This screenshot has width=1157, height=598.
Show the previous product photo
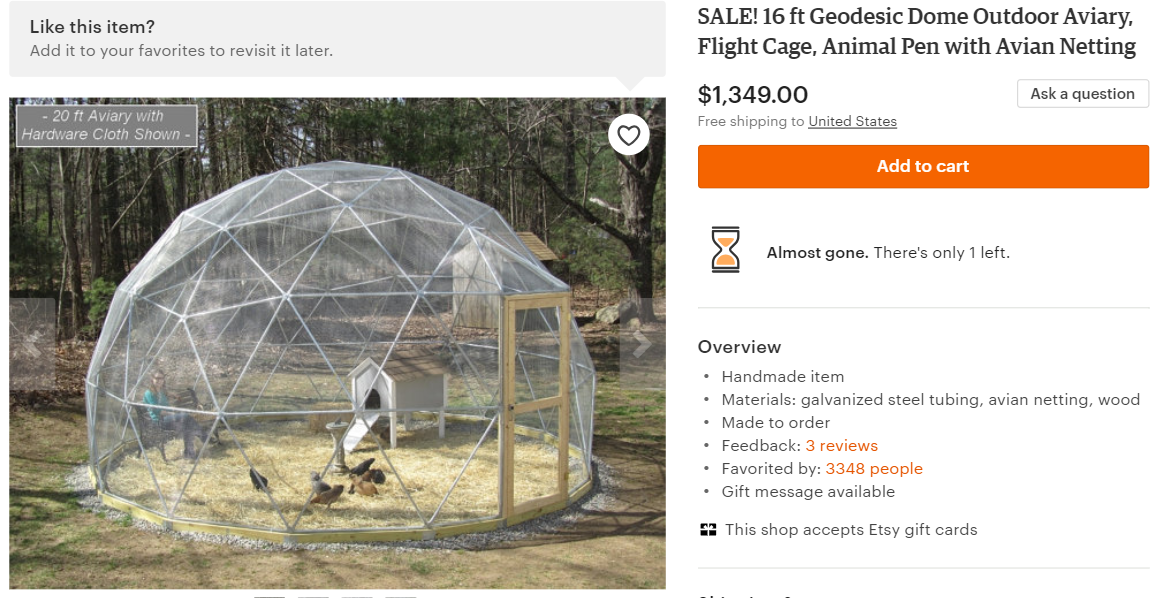point(32,344)
